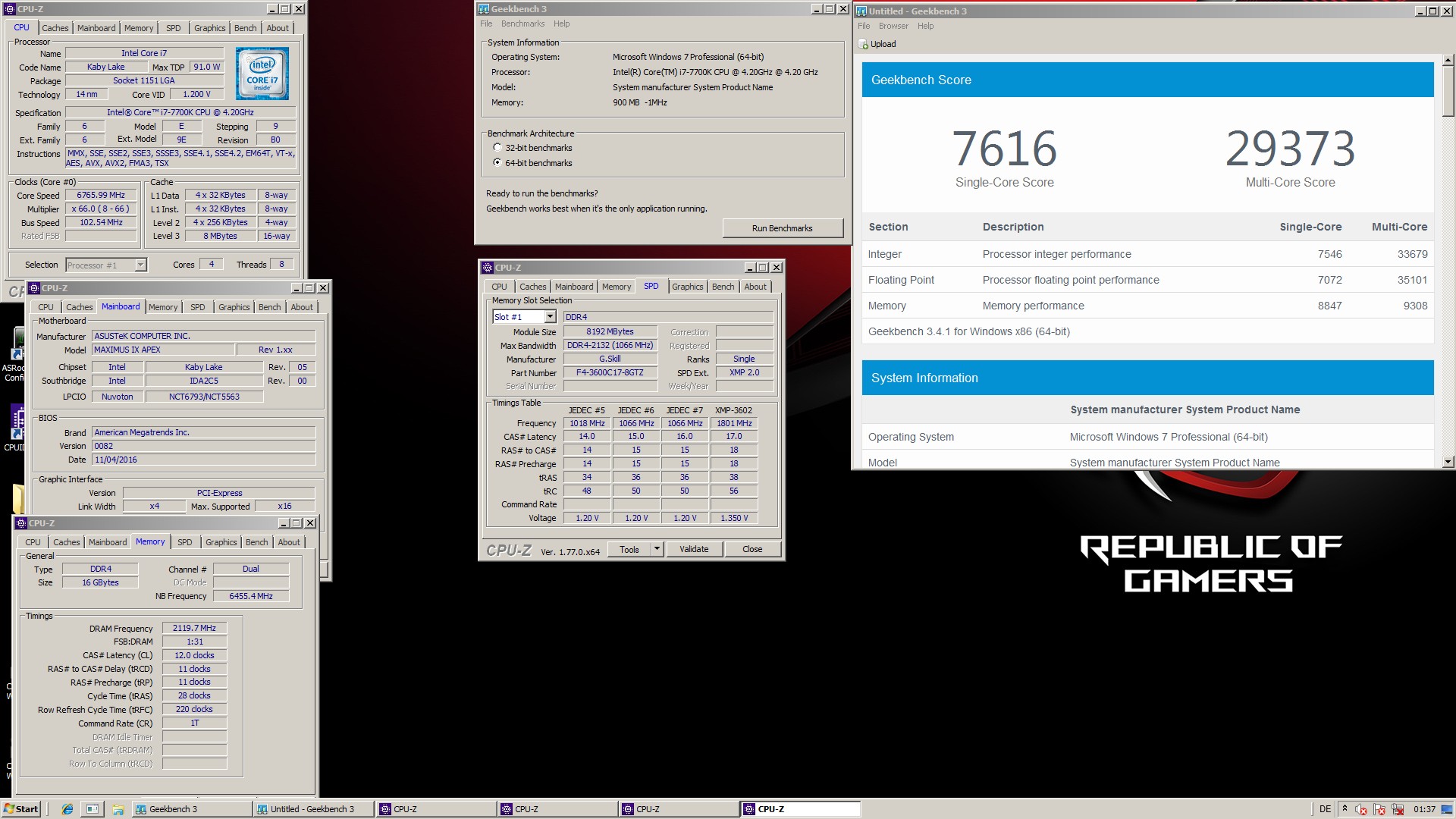The image size is (1456, 819).
Task: Open the desktop folder icon beside the Memory window
Action: 18,498
